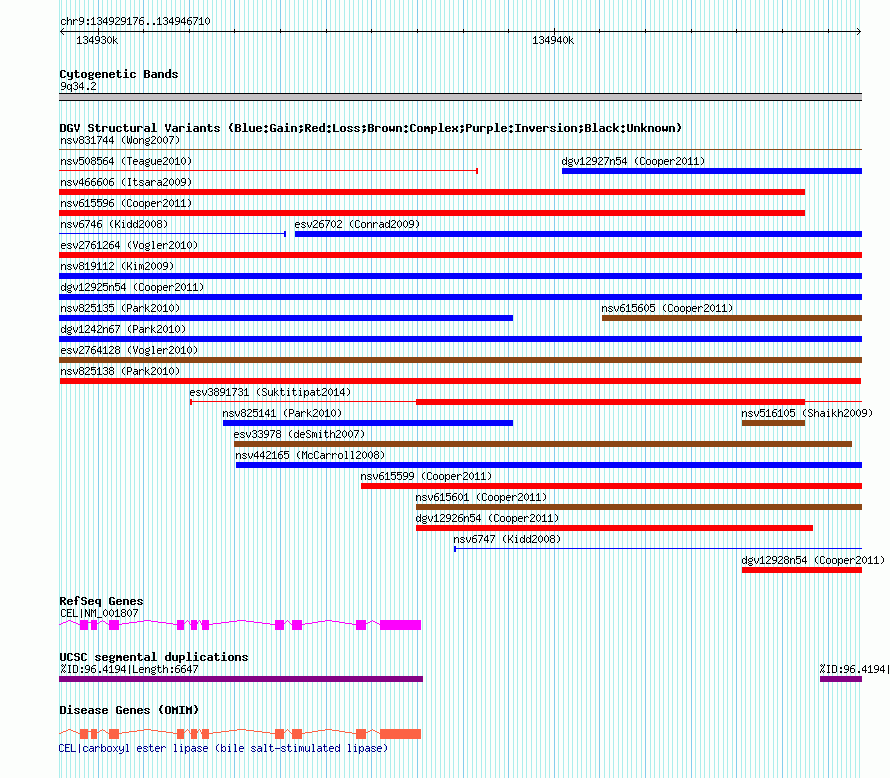Open the esv26702 (Conrad2009) label
Viewport: 890px width, 778px height.
(357, 224)
